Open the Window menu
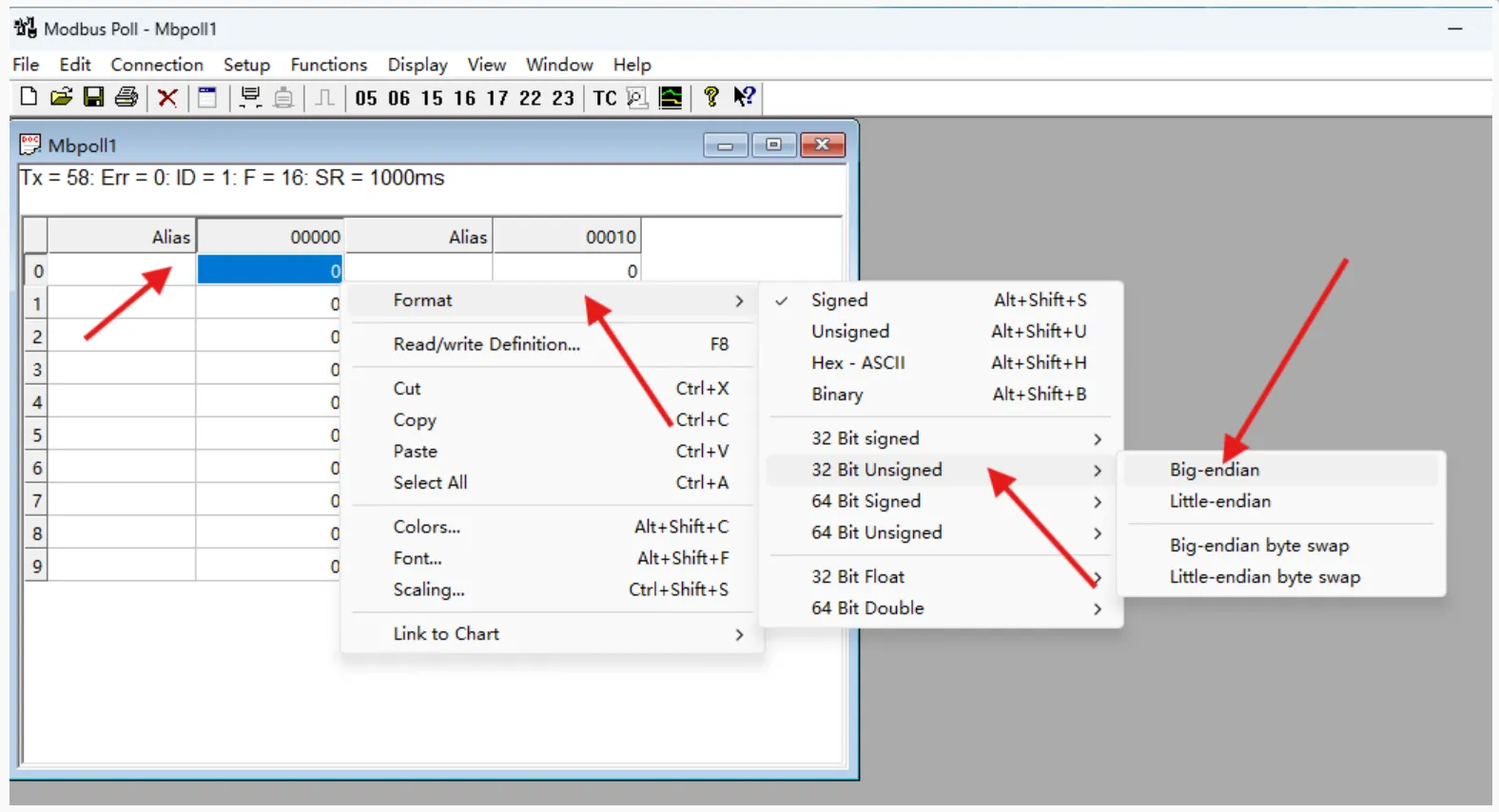The width and height of the screenshot is (1499, 812). (559, 65)
